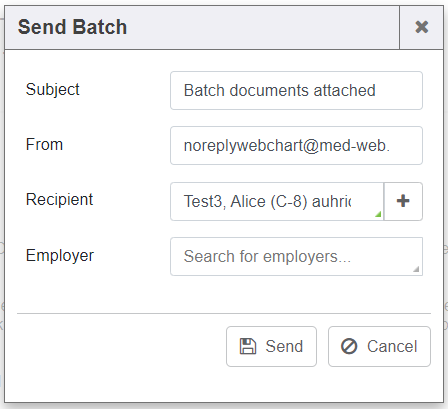
Task: Click the floppy disk icon on the Send button
Action: 248,346
